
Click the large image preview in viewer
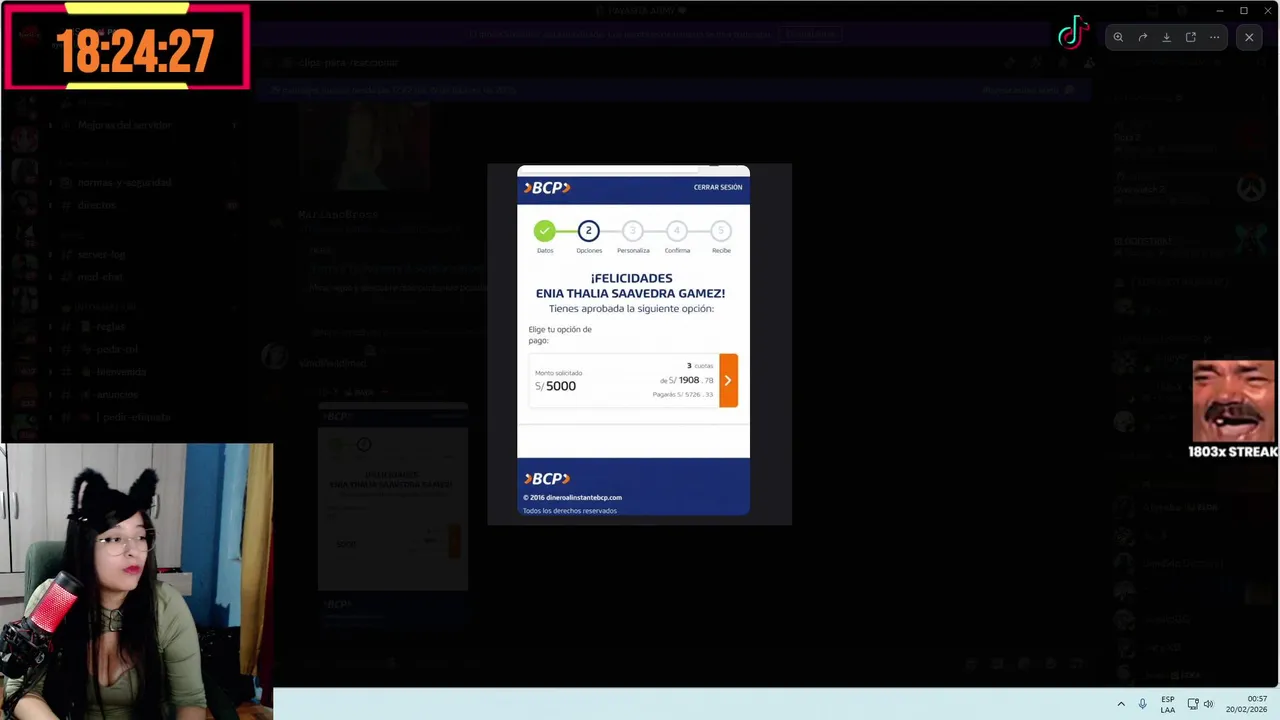pos(639,344)
